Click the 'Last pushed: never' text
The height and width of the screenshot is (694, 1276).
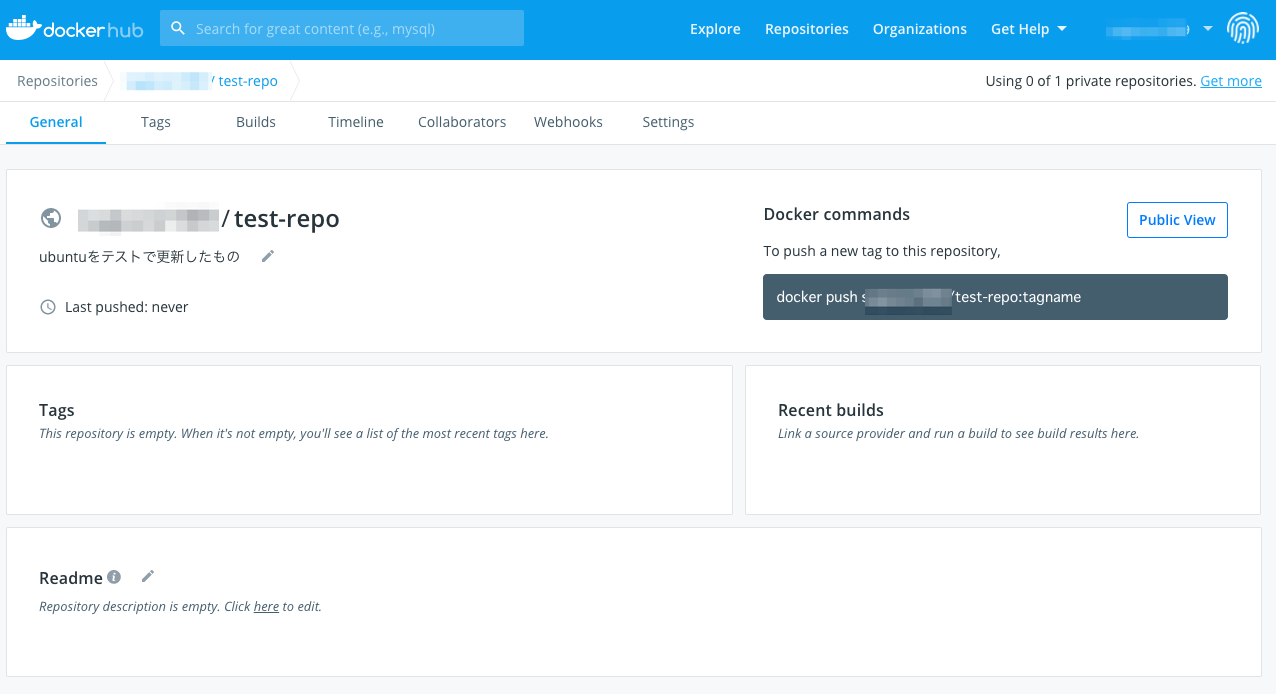point(127,307)
